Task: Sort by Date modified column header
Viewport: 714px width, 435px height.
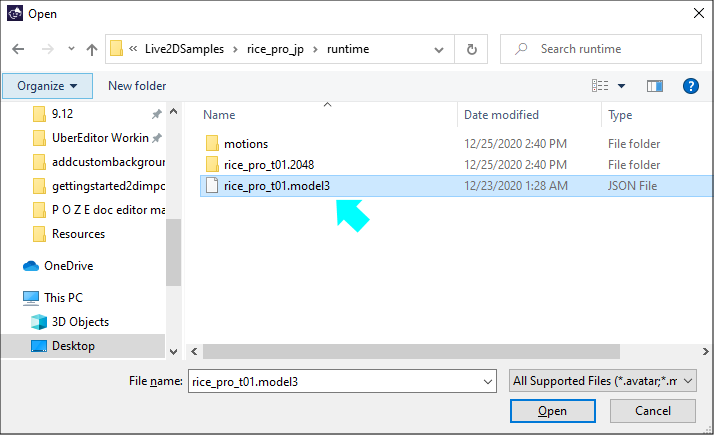Action: point(501,115)
